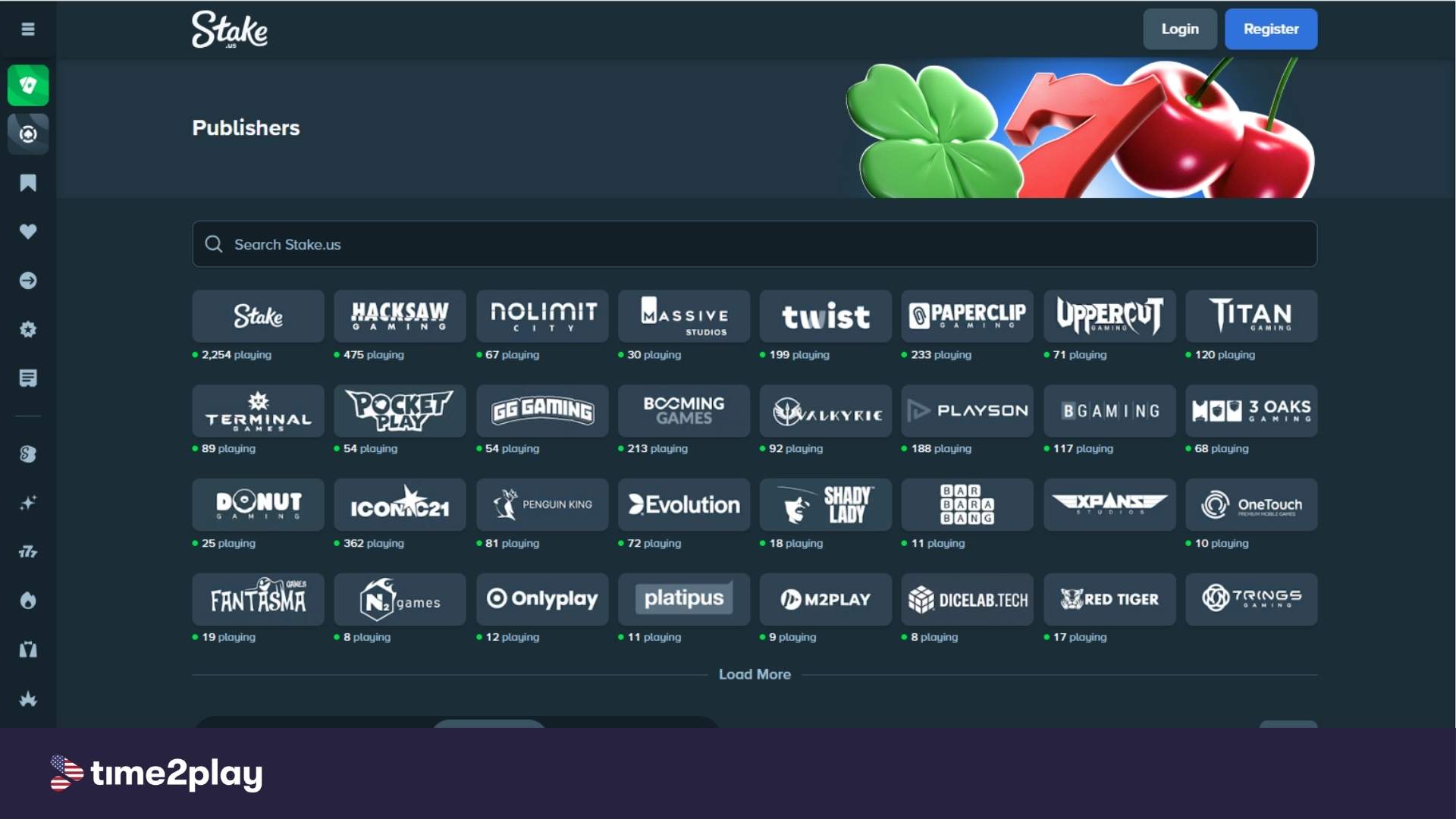Click the search magnifier icon

(x=214, y=244)
